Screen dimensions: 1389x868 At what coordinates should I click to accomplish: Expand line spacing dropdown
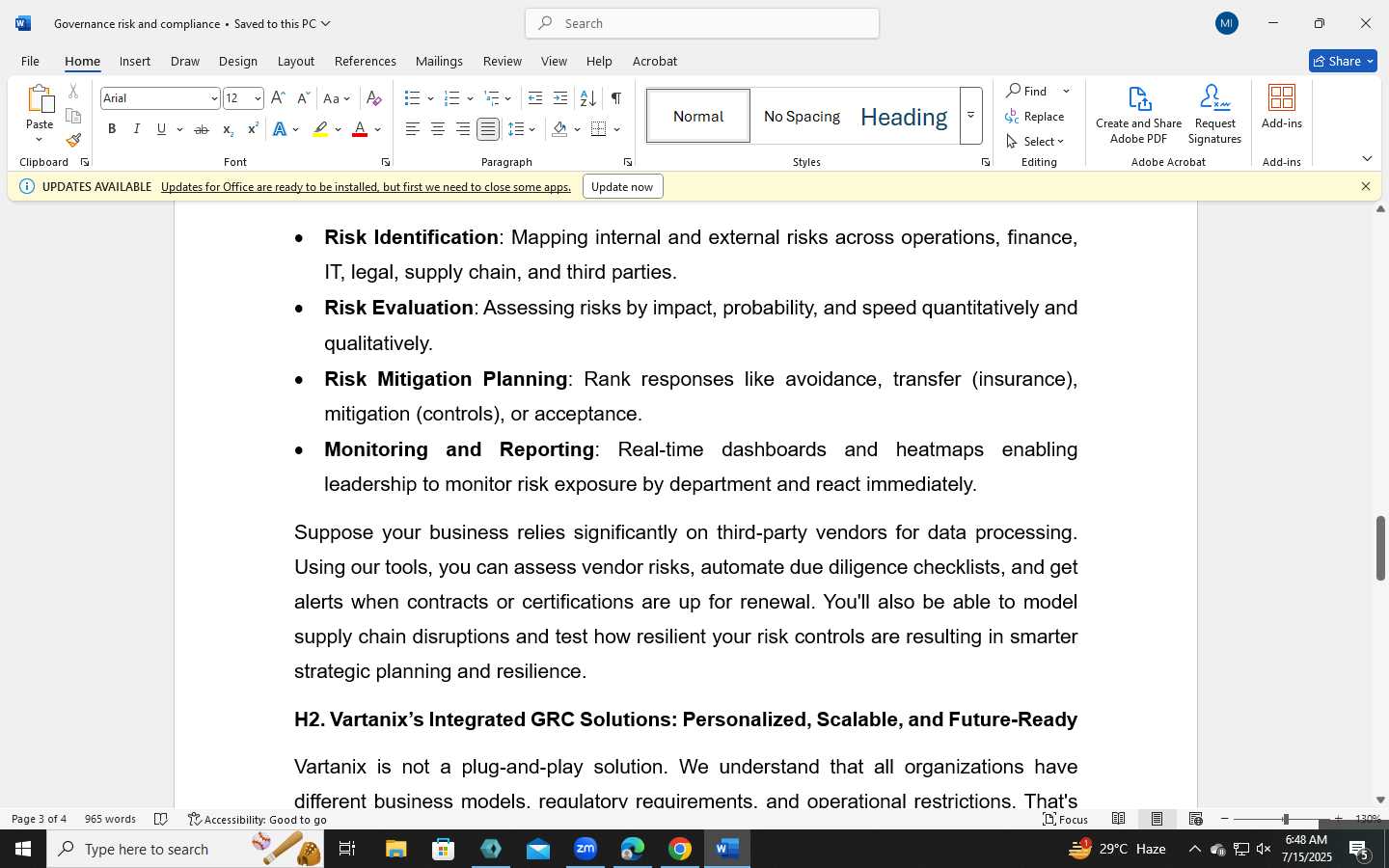click(532, 129)
